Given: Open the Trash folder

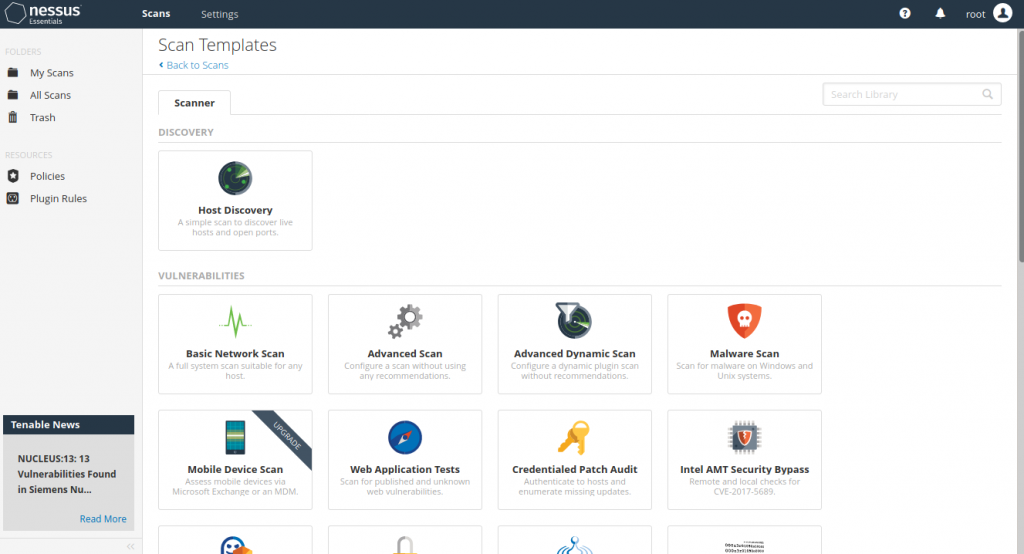Looking at the screenshot, I should [42, 117].
